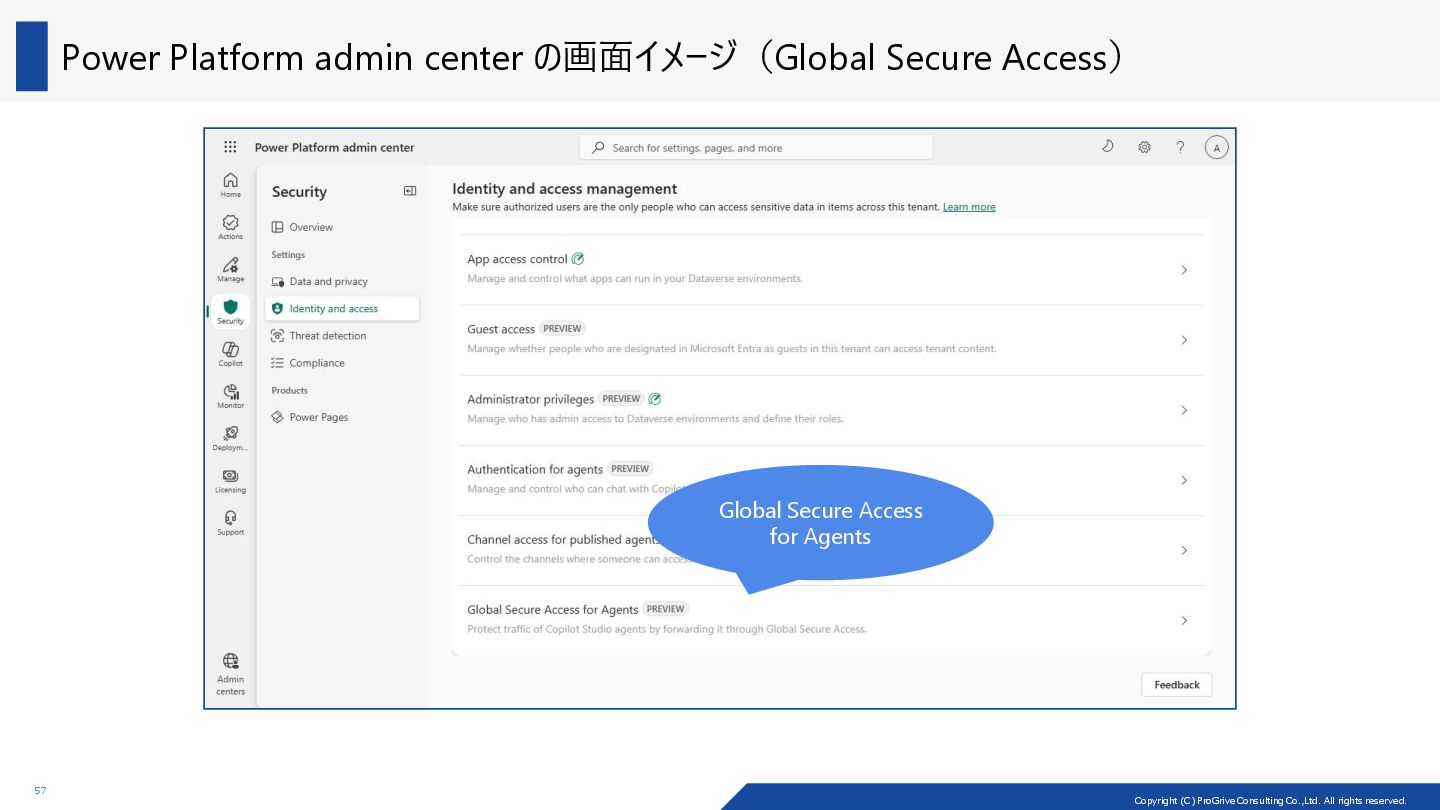Open App access control title
1440x810 pixels.
point(517,259)
